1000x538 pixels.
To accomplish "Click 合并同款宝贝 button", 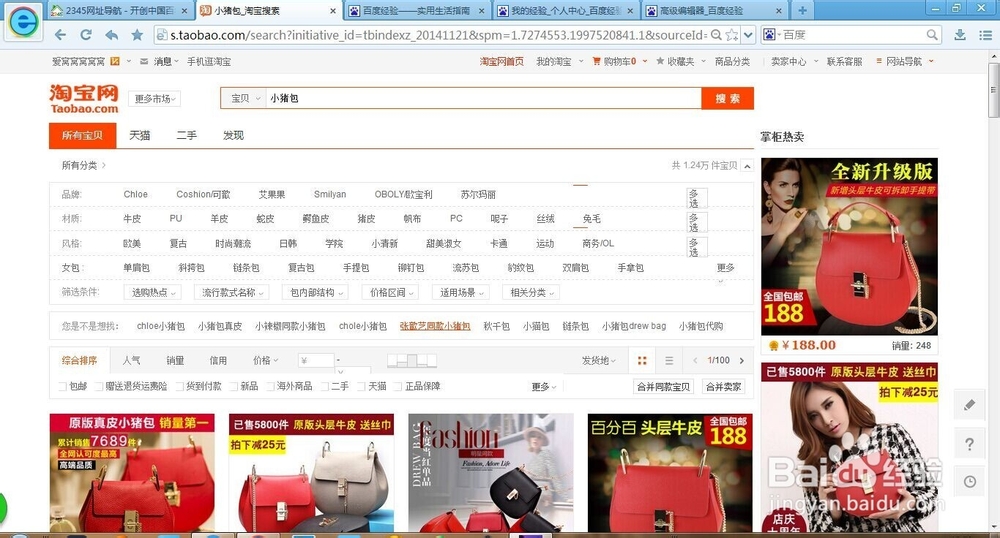I will [x=663, y=386].
